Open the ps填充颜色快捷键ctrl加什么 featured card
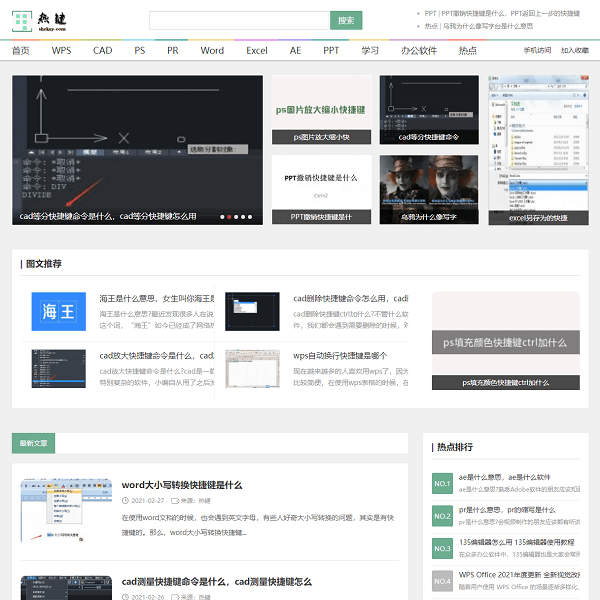The image size is (600, 600). coord(506,341)
